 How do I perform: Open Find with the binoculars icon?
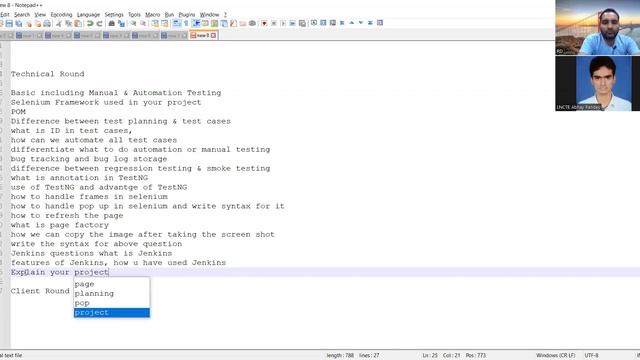click(x=111, y=23)
